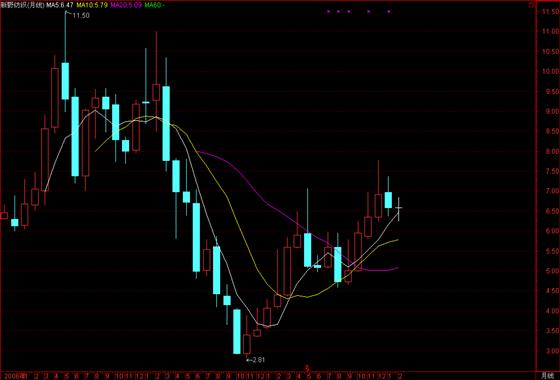Click the white crosshair doji on the latest candle
560x380 pixels.
(x=399, y=208)
